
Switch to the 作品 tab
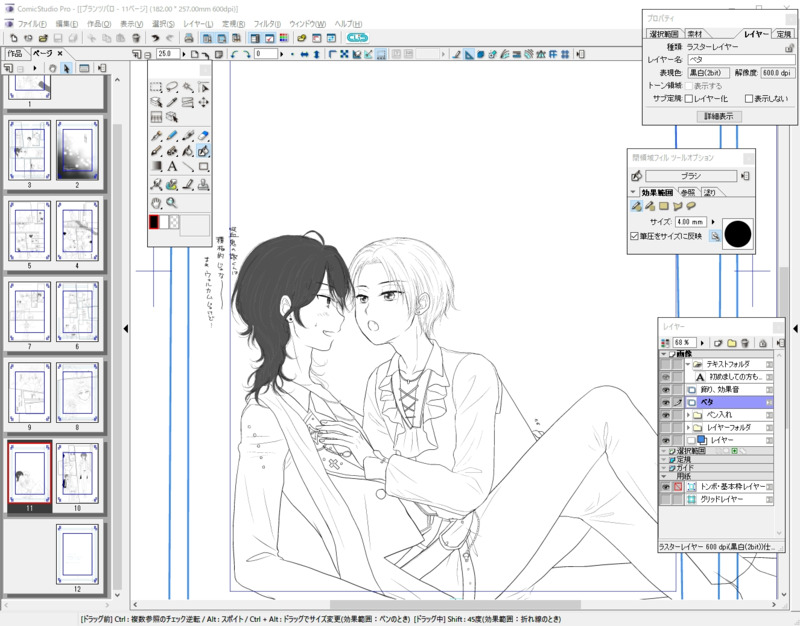coord(14,54)
